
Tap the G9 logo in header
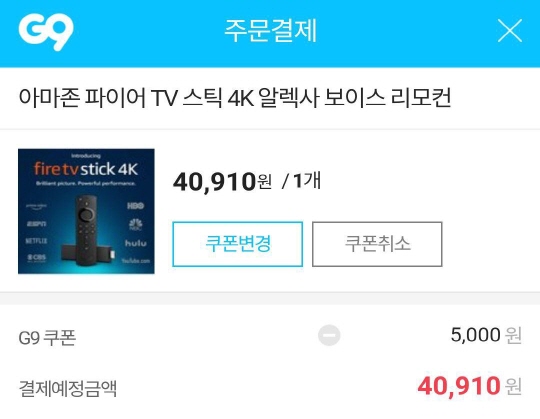point(46,33)
